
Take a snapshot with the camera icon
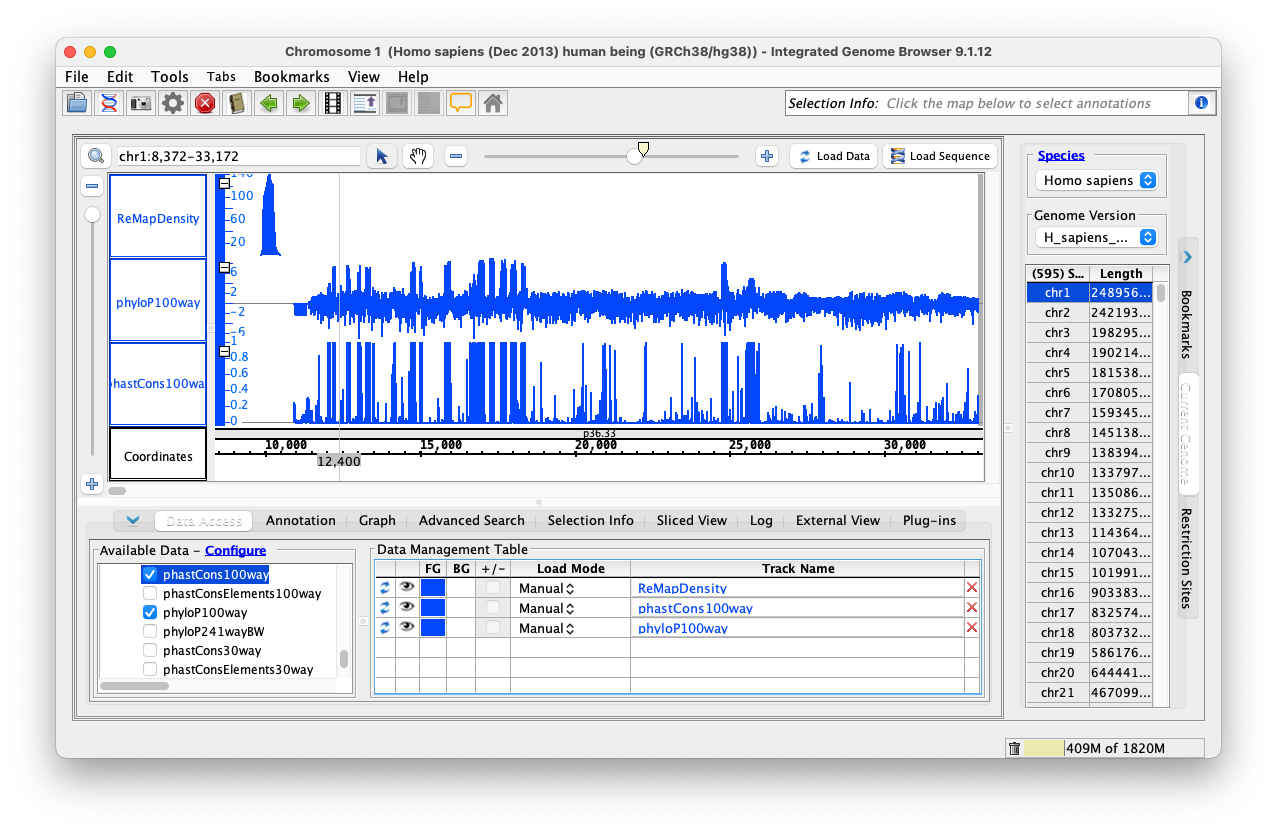141,103
